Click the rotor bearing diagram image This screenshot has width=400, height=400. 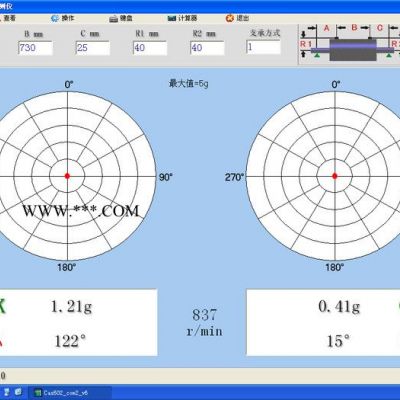[349, 44]
